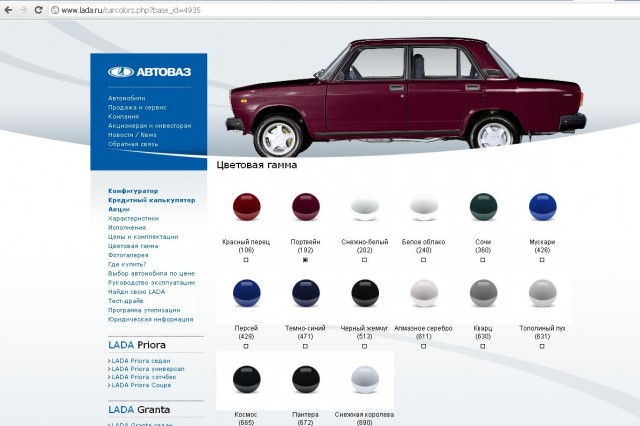This screenshot has height=426, width=640.
Task: Reload the page with refresh icon
Action: click(x=38, y=10)
